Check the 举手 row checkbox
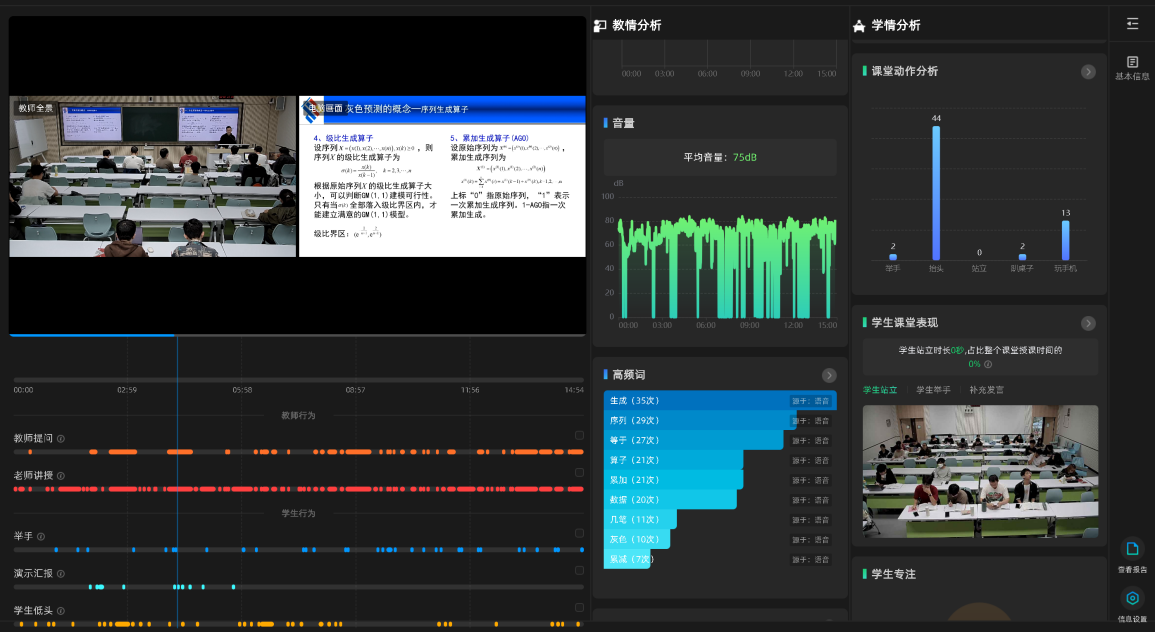The height and width of the screenshot is (632, 1155). pos(579,533)
